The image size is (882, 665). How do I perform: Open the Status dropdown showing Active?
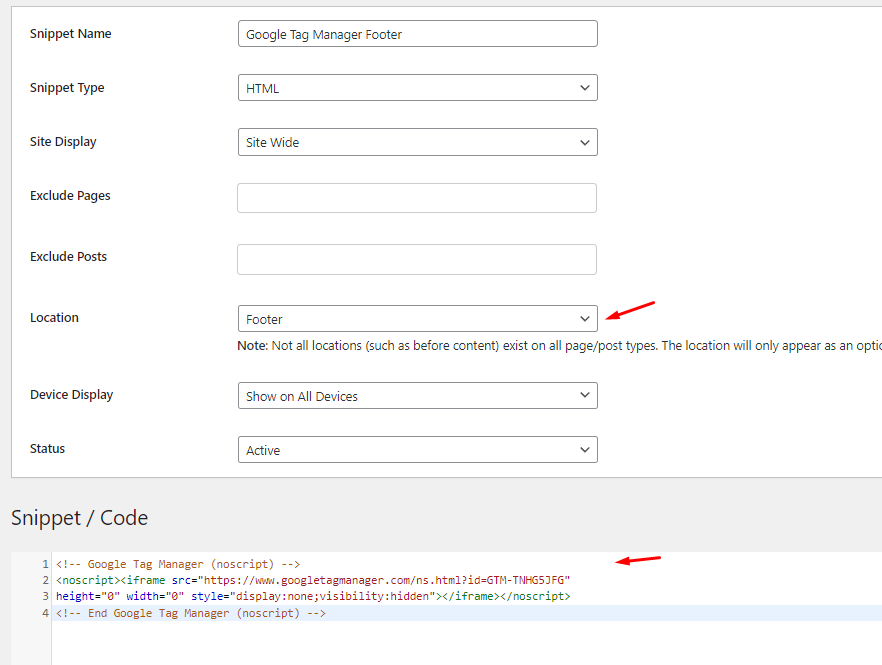point(417,450)
